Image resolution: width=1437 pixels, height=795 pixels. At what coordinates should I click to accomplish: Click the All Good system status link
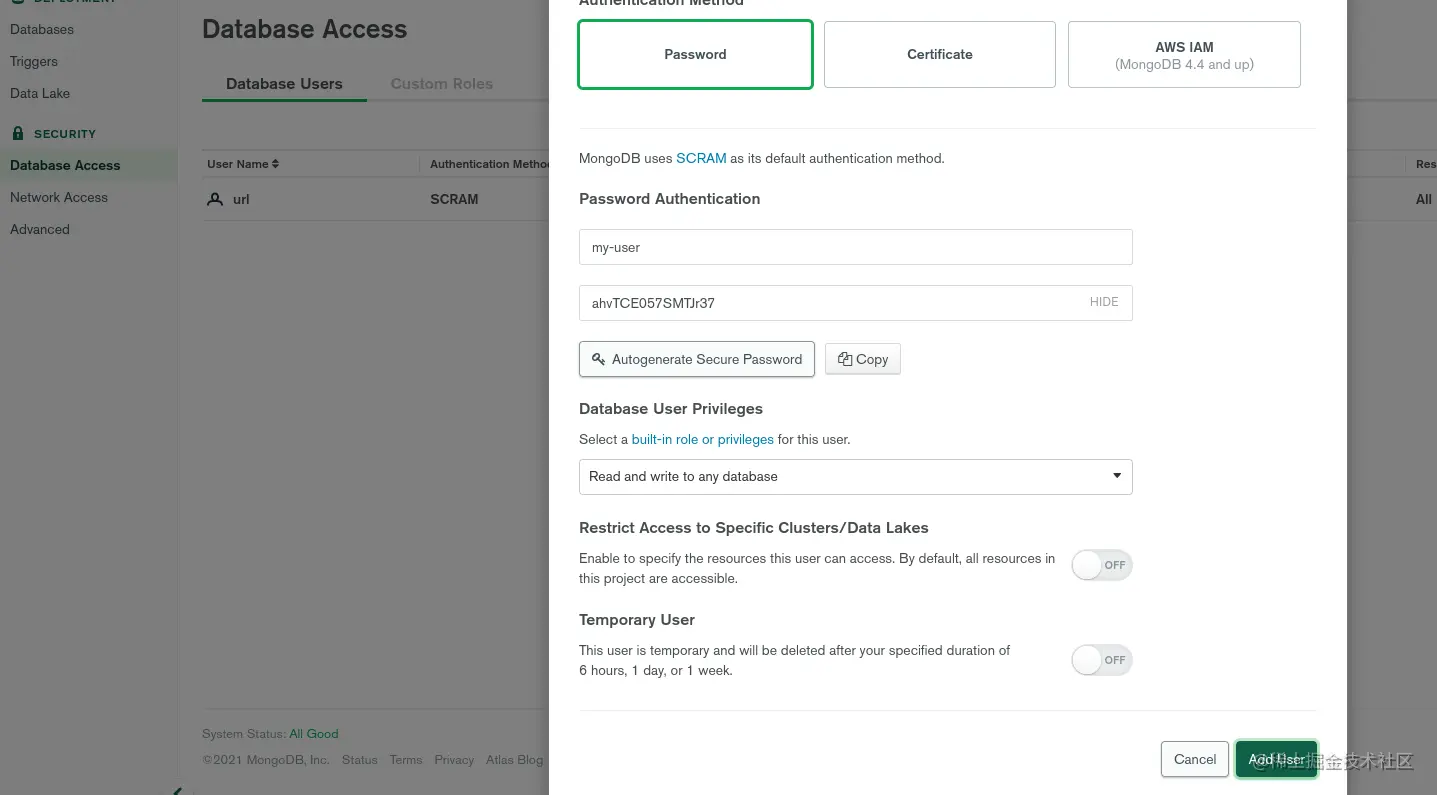pos(313,733)
